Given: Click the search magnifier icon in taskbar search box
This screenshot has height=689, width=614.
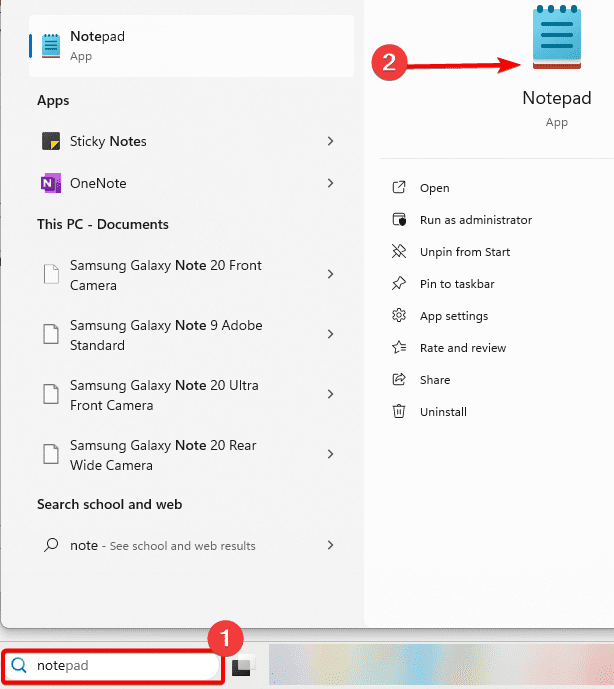Looking at the screenshot, I should point(19,665).
